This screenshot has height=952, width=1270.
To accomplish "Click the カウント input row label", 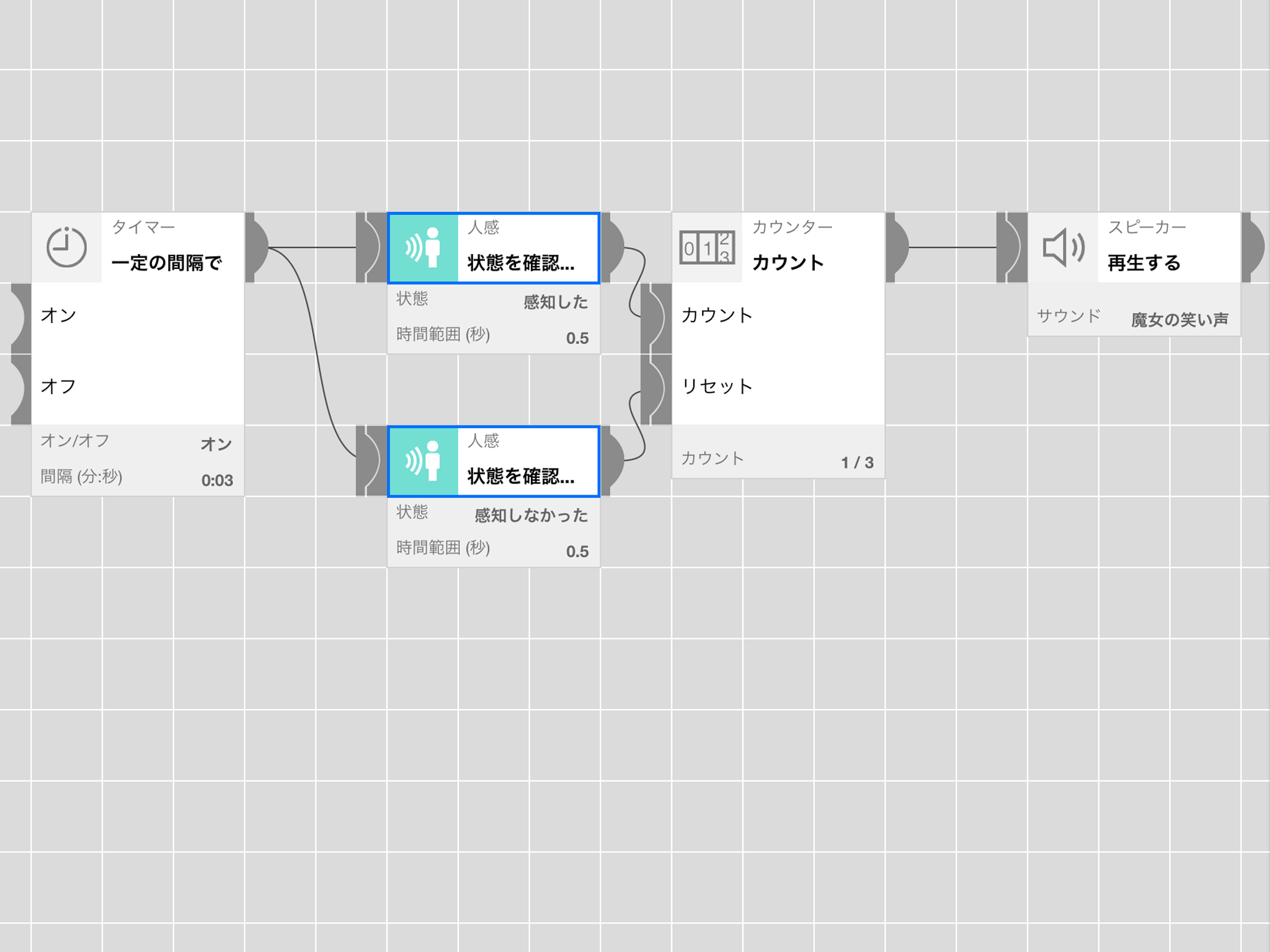I will click(x=717, y=315).
